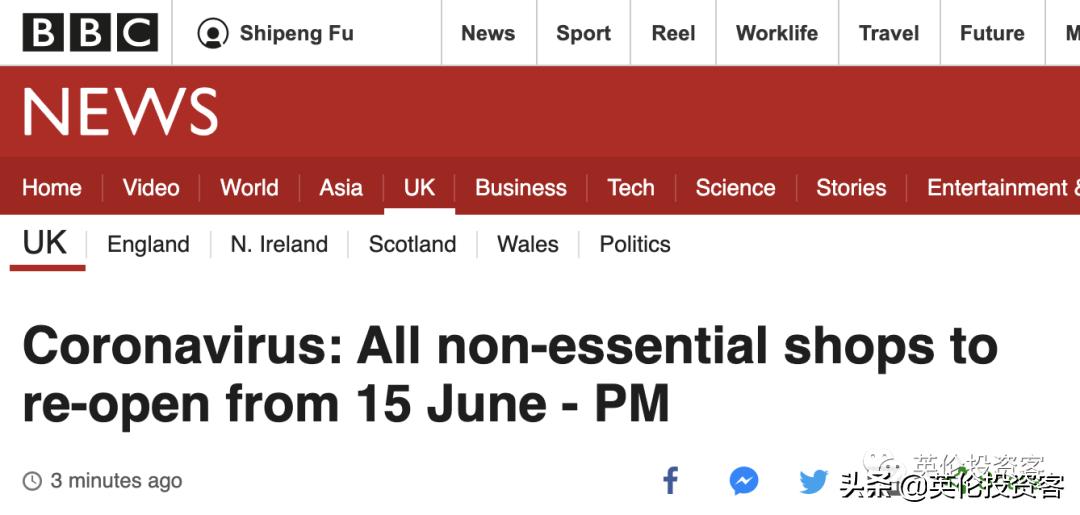Click the Coronavirus article headline
The height and width of the screenshot is (515, 1080).
coord(510,375)
